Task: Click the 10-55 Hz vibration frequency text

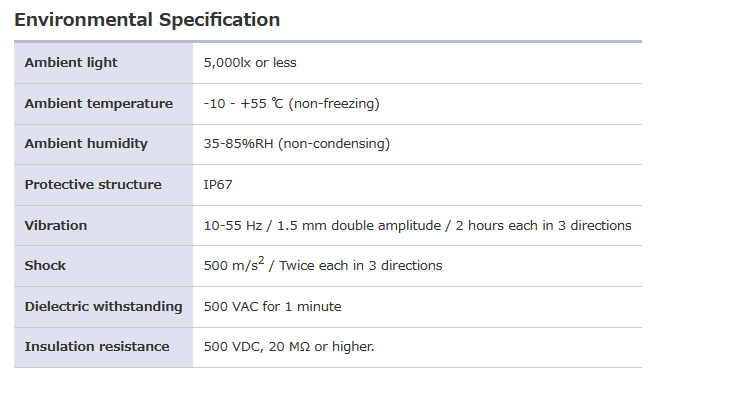Action: click(x=238, y=226)
